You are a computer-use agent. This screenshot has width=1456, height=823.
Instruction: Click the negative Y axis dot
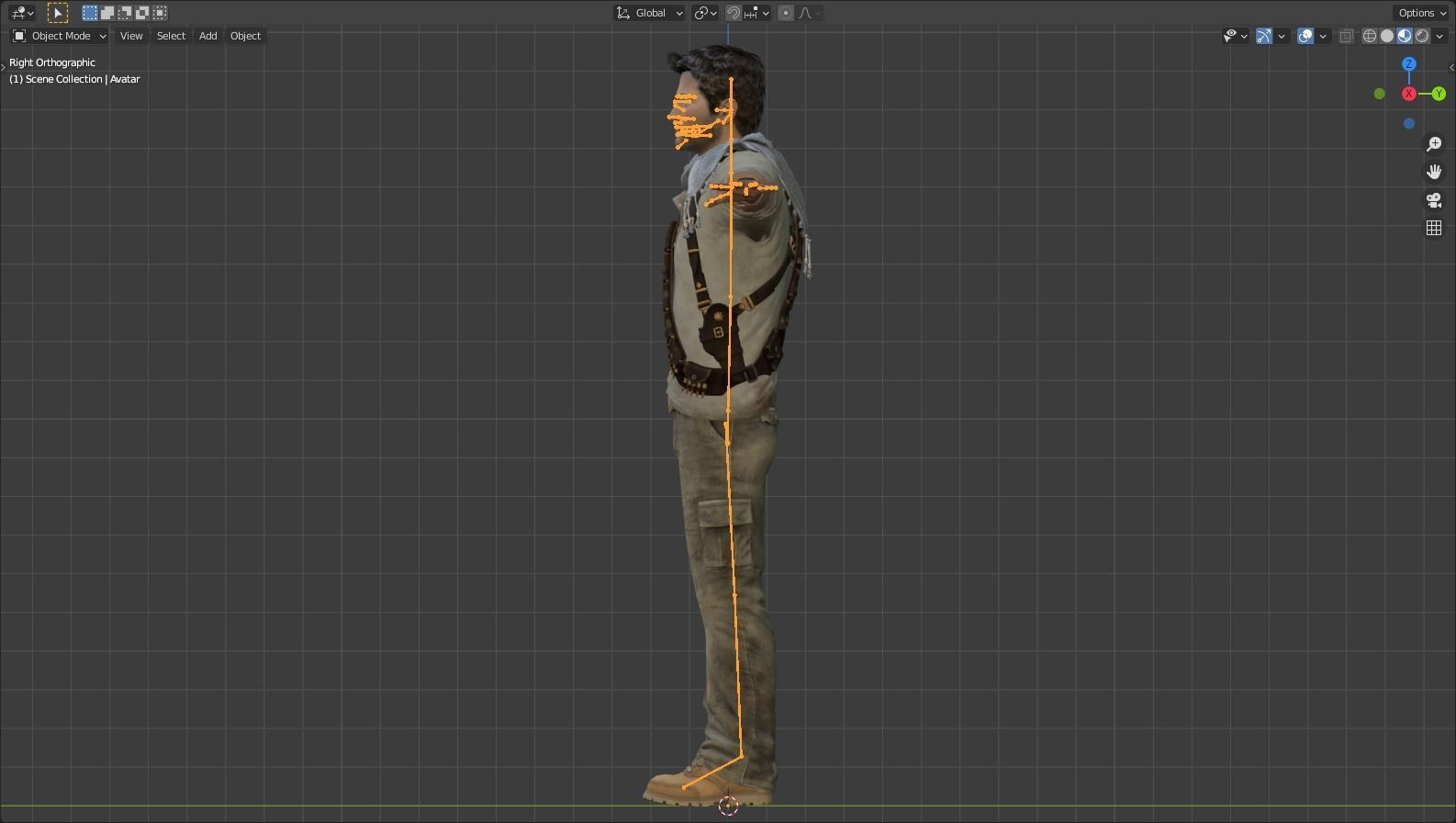click(x=1380, y=94)
